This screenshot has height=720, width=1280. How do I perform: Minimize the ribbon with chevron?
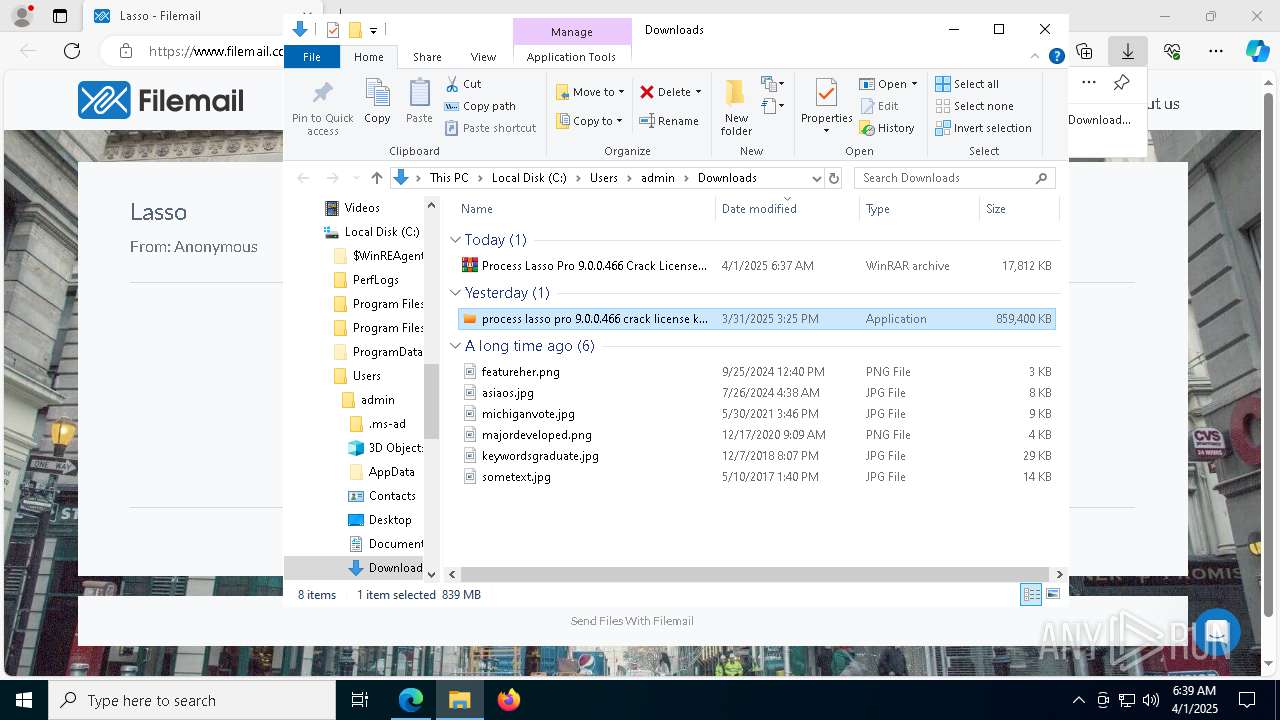[x=1035, y=57]
